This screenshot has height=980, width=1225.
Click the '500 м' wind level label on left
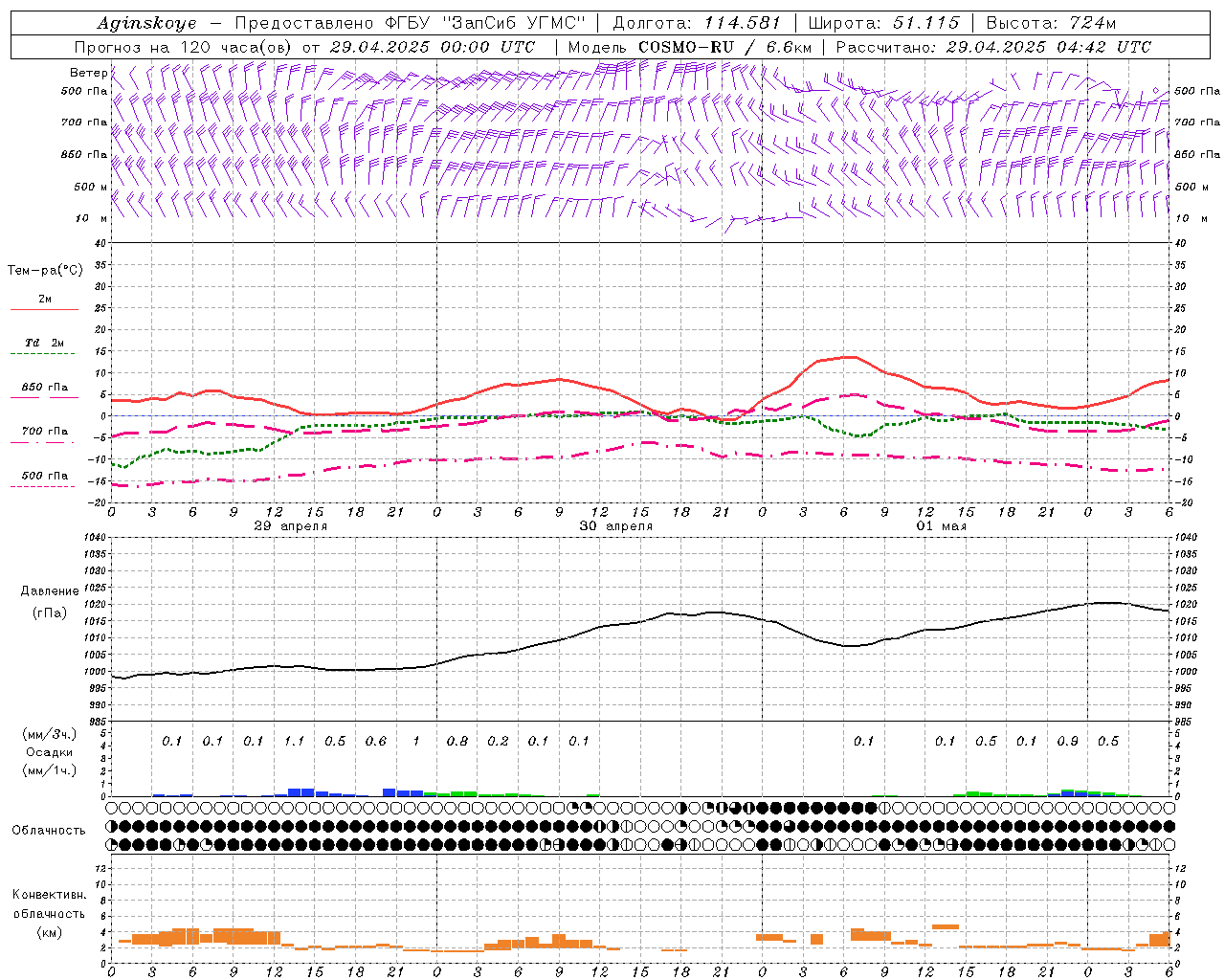(x=91, y=187)
